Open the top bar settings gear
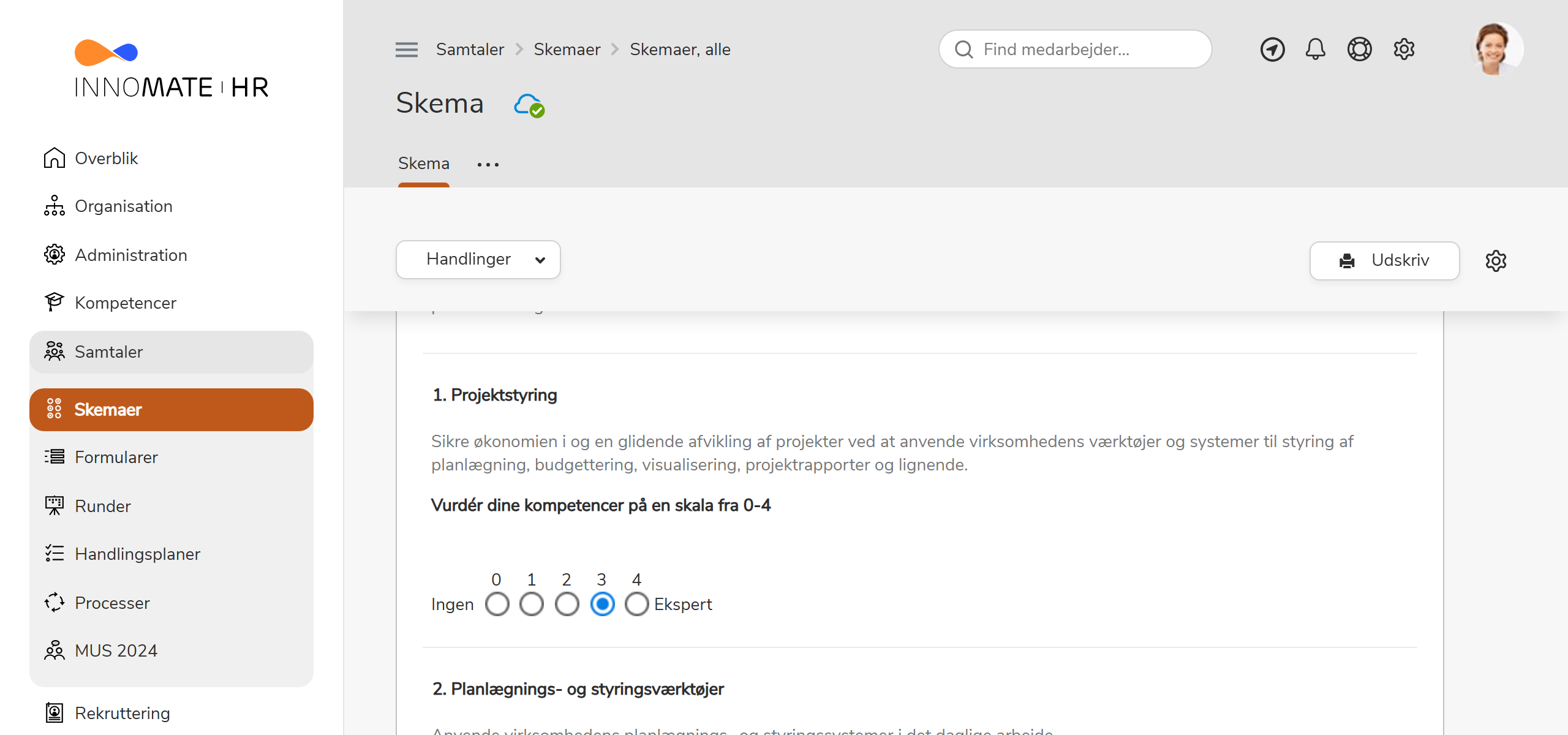Image resolution: width=1568 pixels, height=735 pixels. pyautogui.click(x=1404, y=50)
